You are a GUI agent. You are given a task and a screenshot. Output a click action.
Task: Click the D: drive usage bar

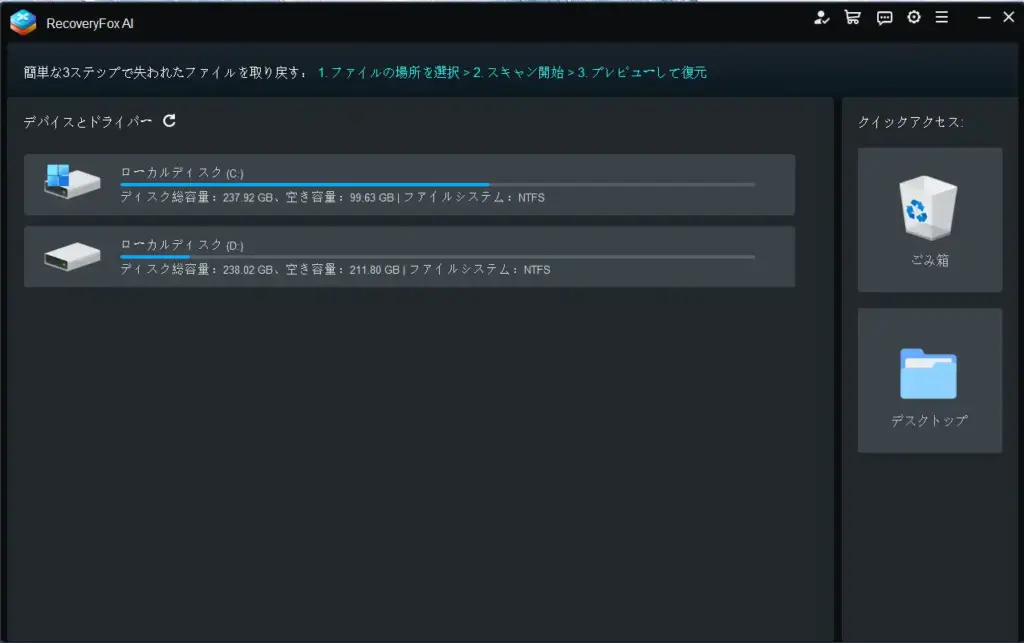pos(435,255)
